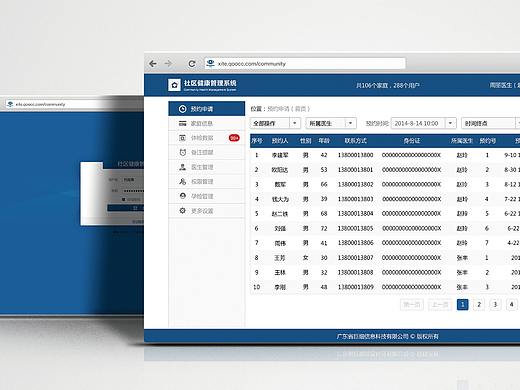Click the username field in back login window
Image resolution: width=520 pixels, height=390 pixels.
pyautogui.click(x=133, y=180)
